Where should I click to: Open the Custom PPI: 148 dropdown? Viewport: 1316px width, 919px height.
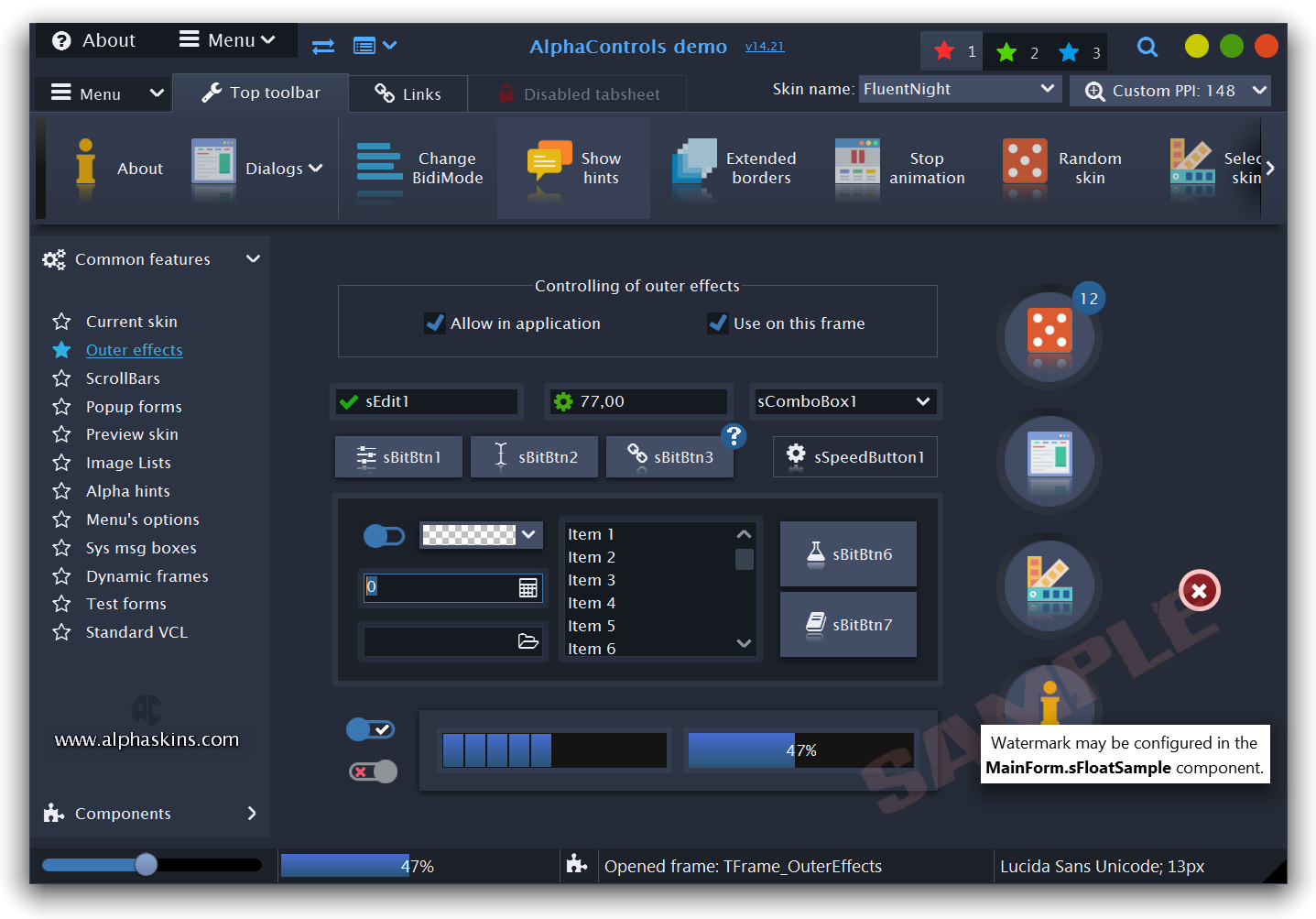[1169, 91]
